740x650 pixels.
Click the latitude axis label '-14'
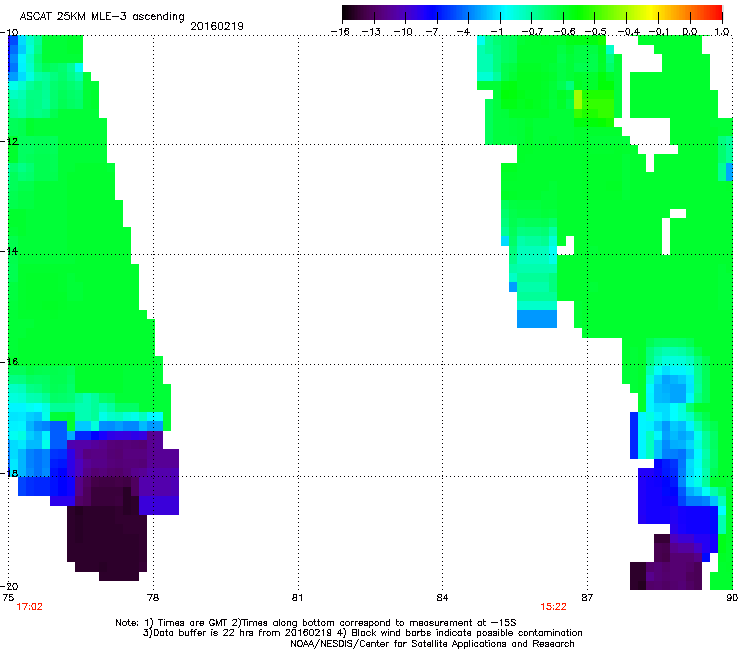click(9, 251)
